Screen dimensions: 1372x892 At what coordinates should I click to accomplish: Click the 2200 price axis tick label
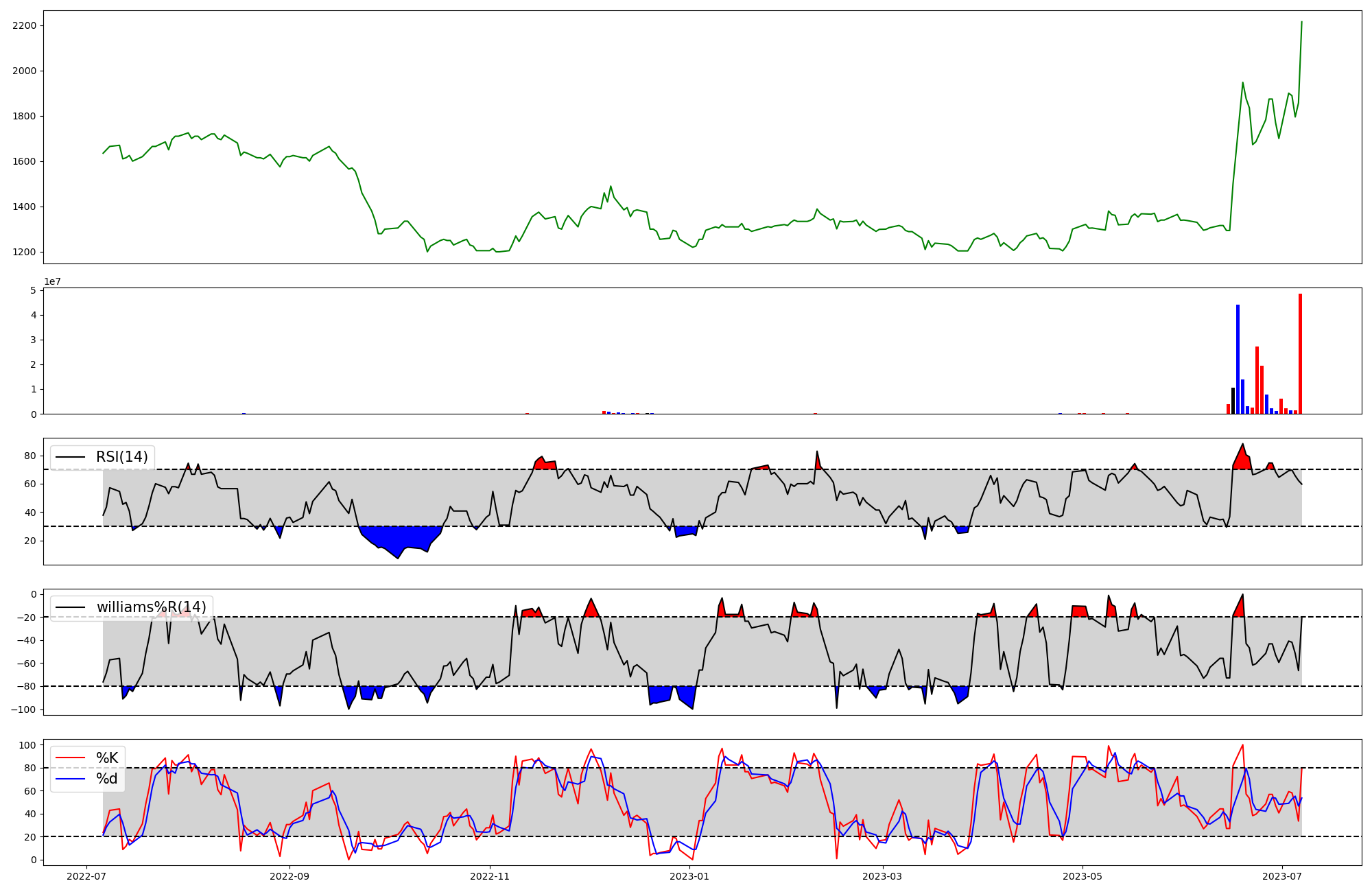pos(24,26)
